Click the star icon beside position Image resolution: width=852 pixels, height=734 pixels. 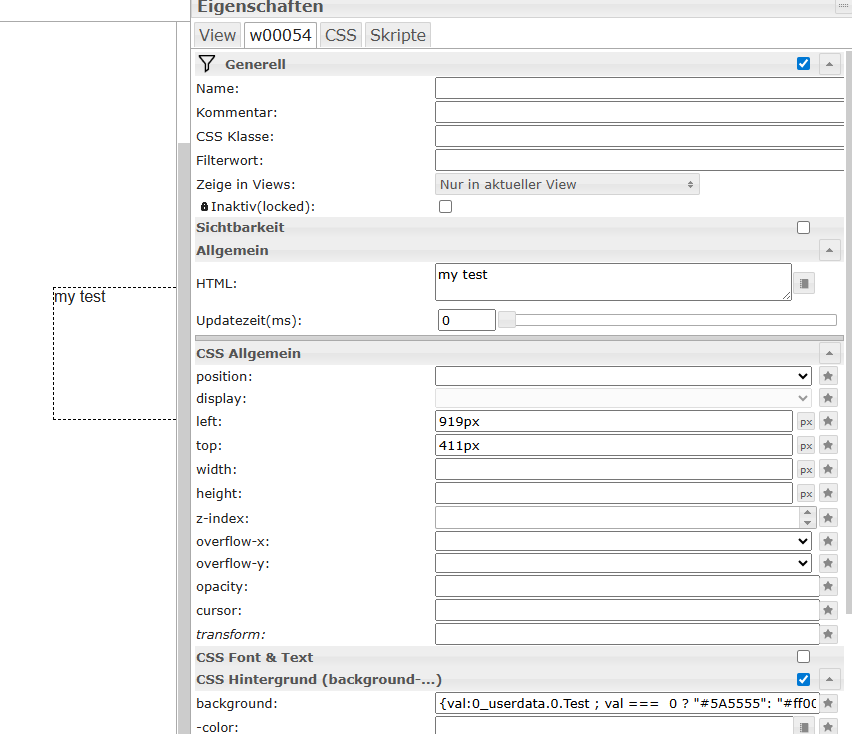coord(828,376)
